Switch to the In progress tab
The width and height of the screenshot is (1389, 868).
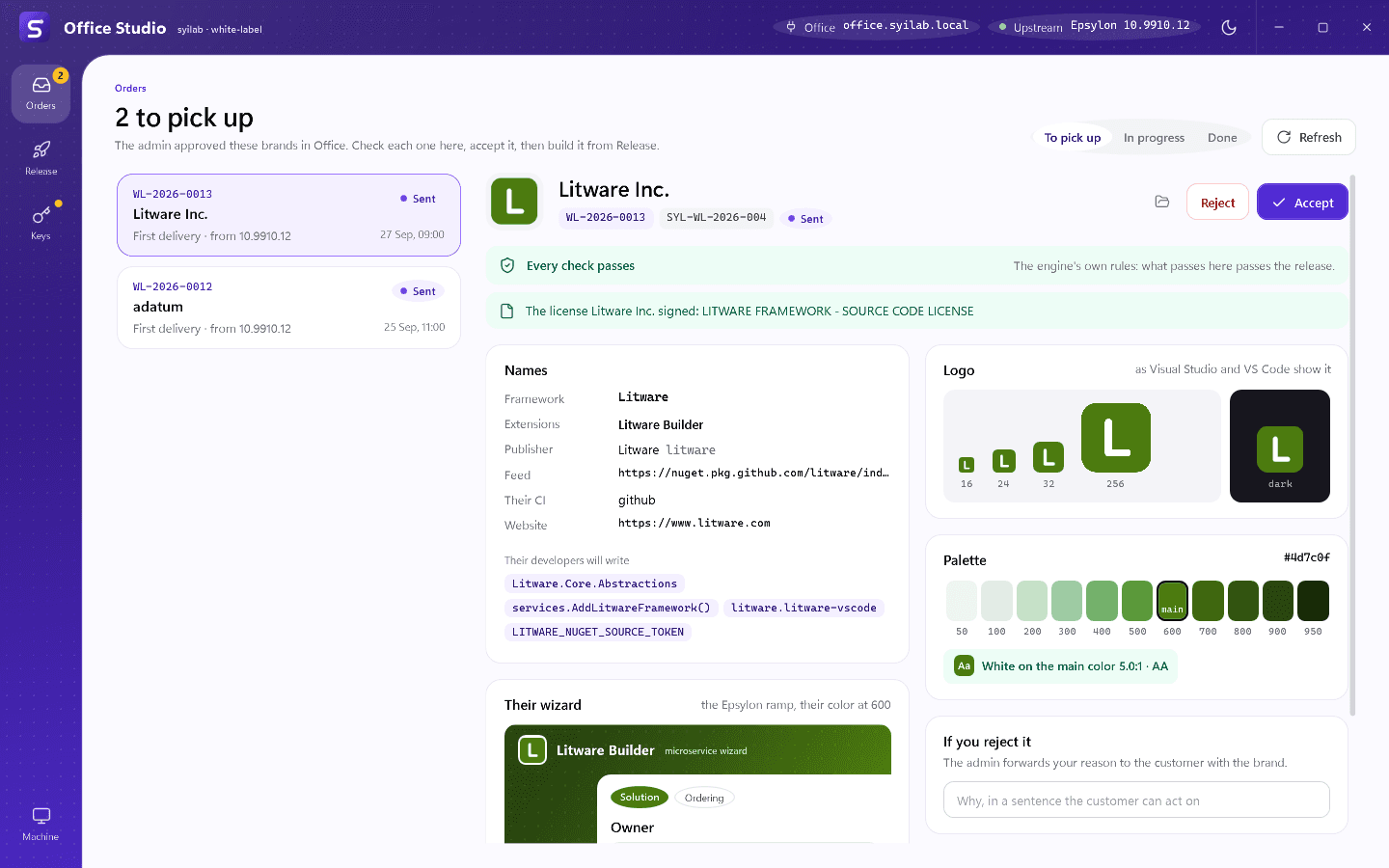click(x=1154, y=138)
